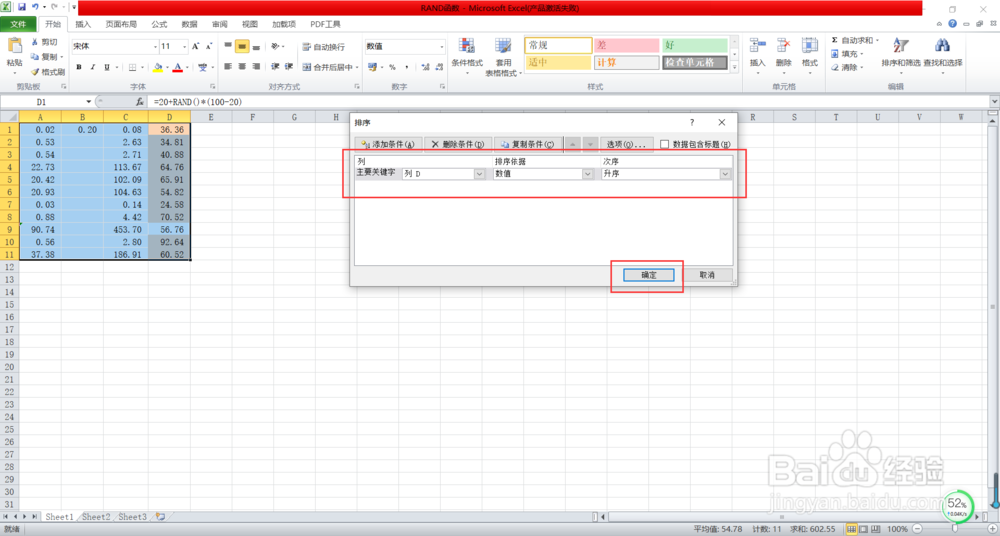
Task: Switch to the 页面布局 ribbon tab
Action: pos(121,24)
